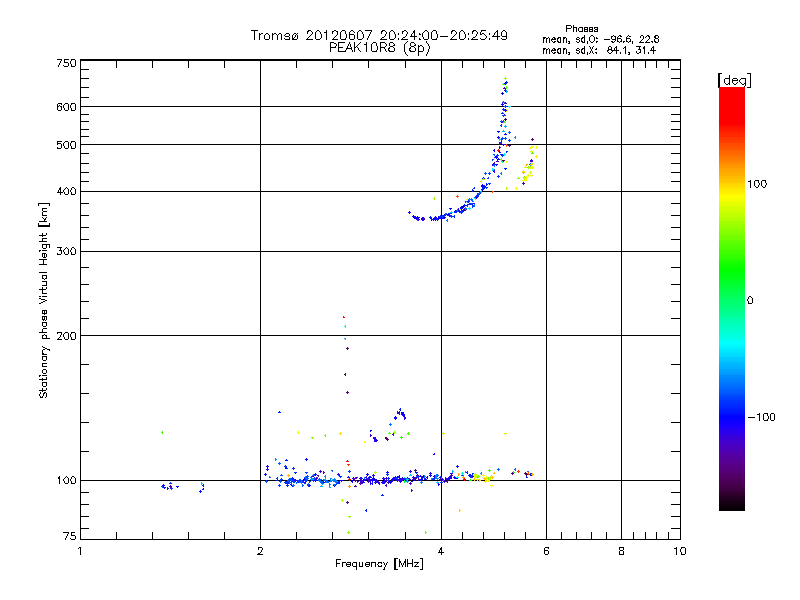
Task: Click the small blue cusp cluster near 3.4 MHz
Action: click(x=399, y=414)
